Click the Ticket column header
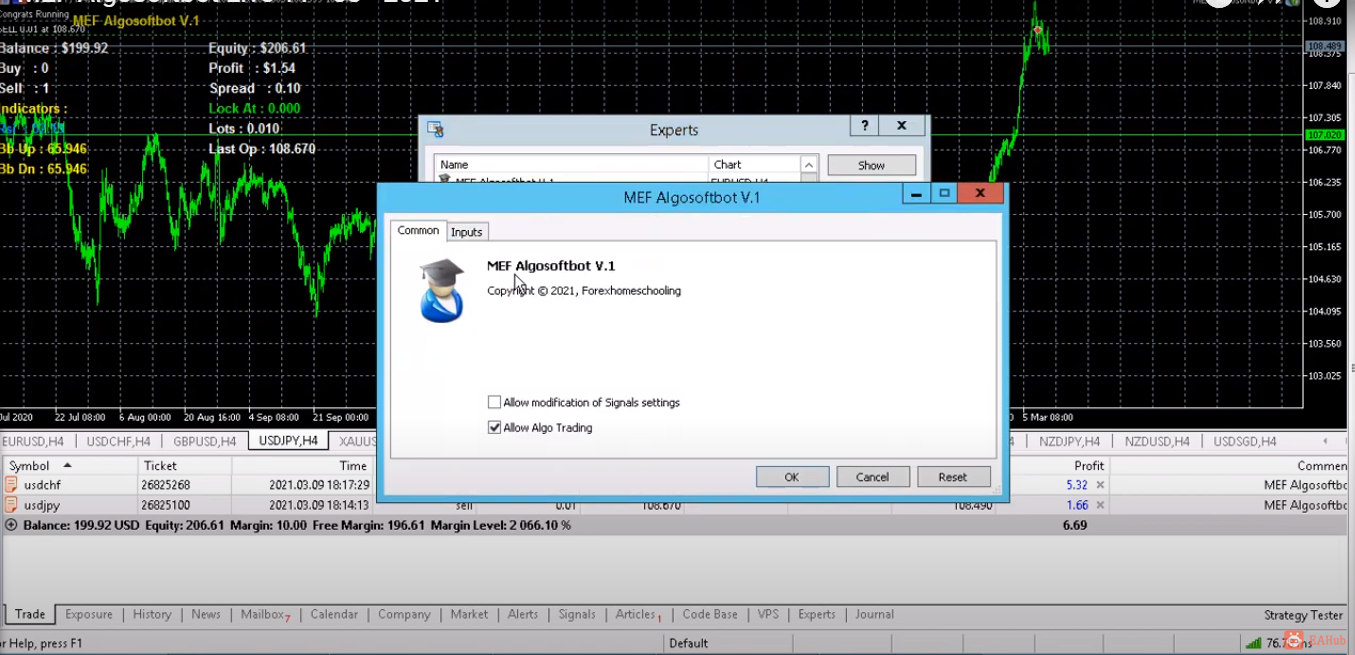 point(182,465)
